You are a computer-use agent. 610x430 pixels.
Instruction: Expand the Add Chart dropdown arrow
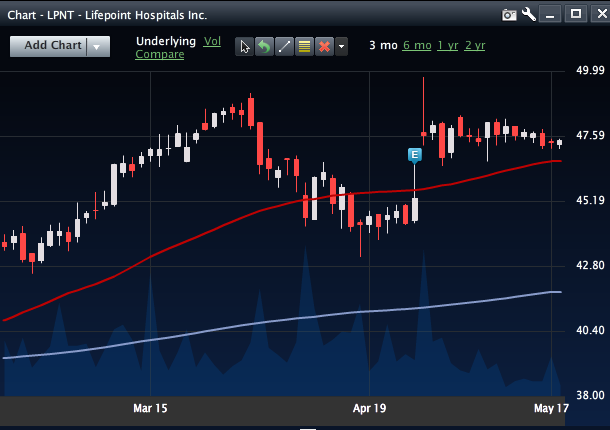98,47
